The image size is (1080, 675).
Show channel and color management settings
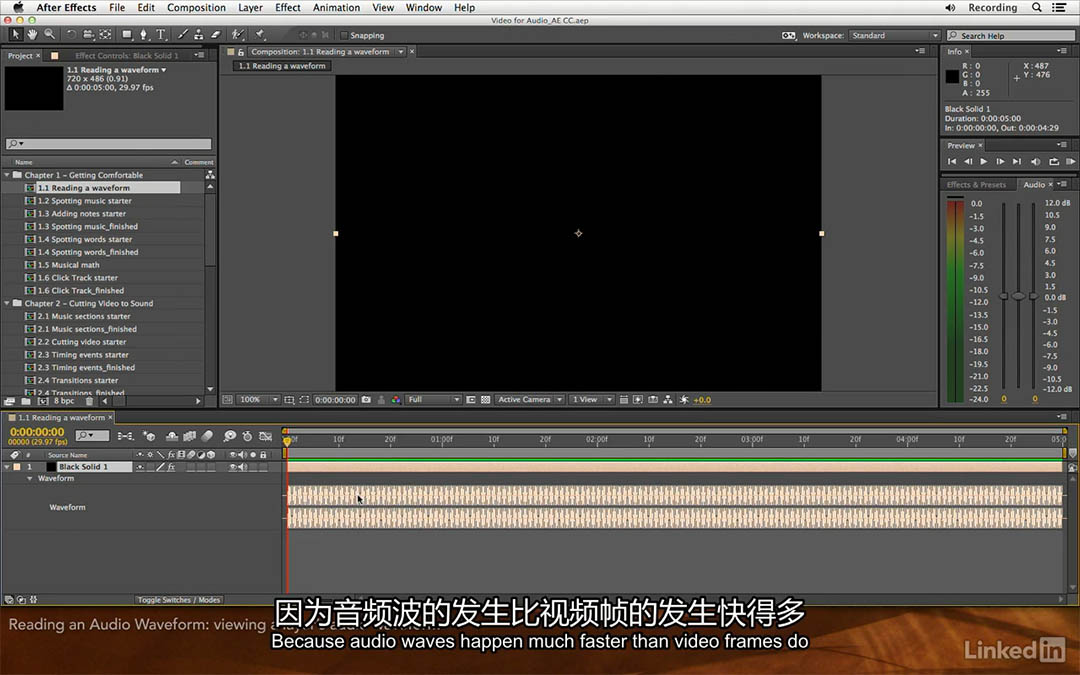[x=395, y=399]
